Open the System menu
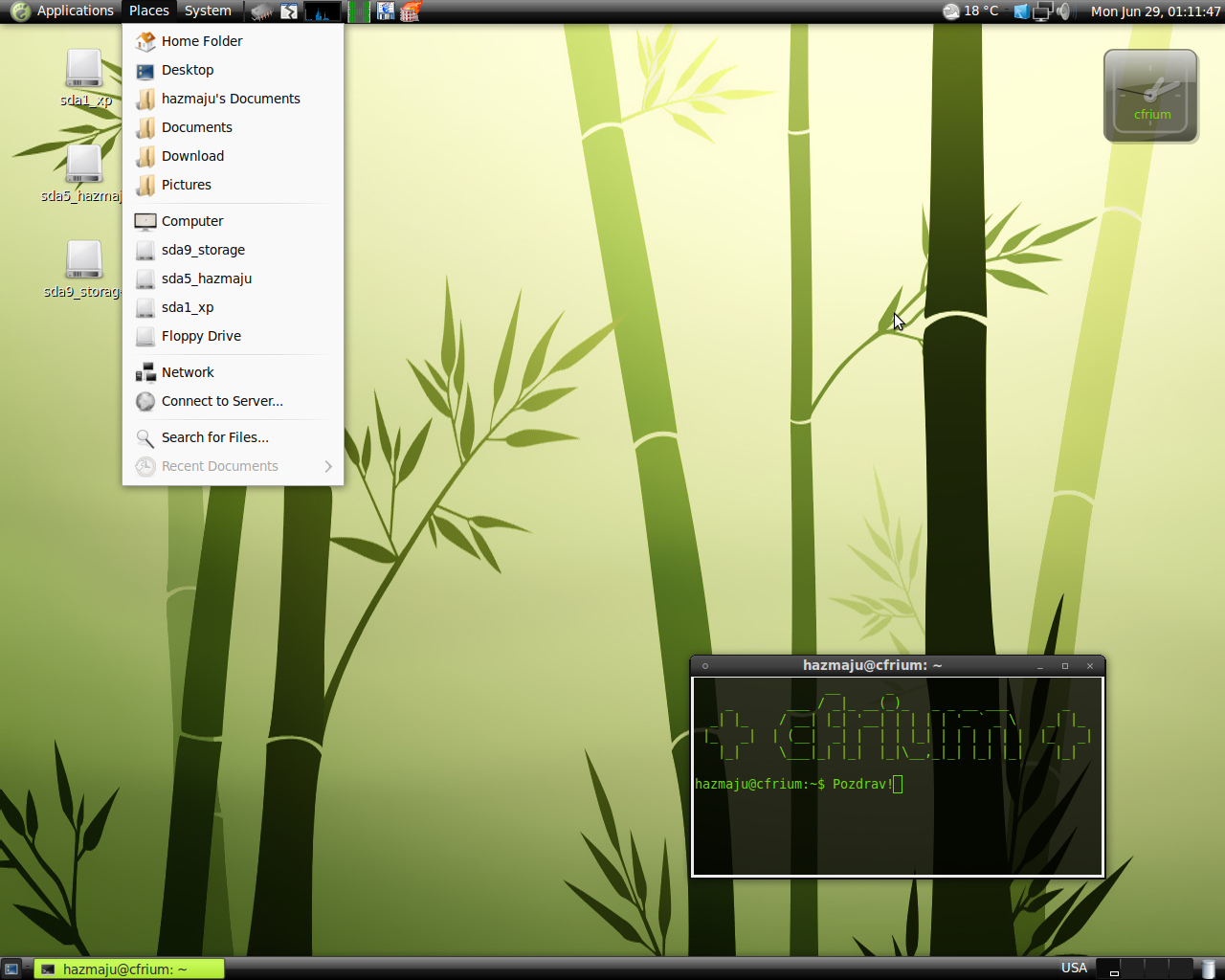 coord(208,11)
